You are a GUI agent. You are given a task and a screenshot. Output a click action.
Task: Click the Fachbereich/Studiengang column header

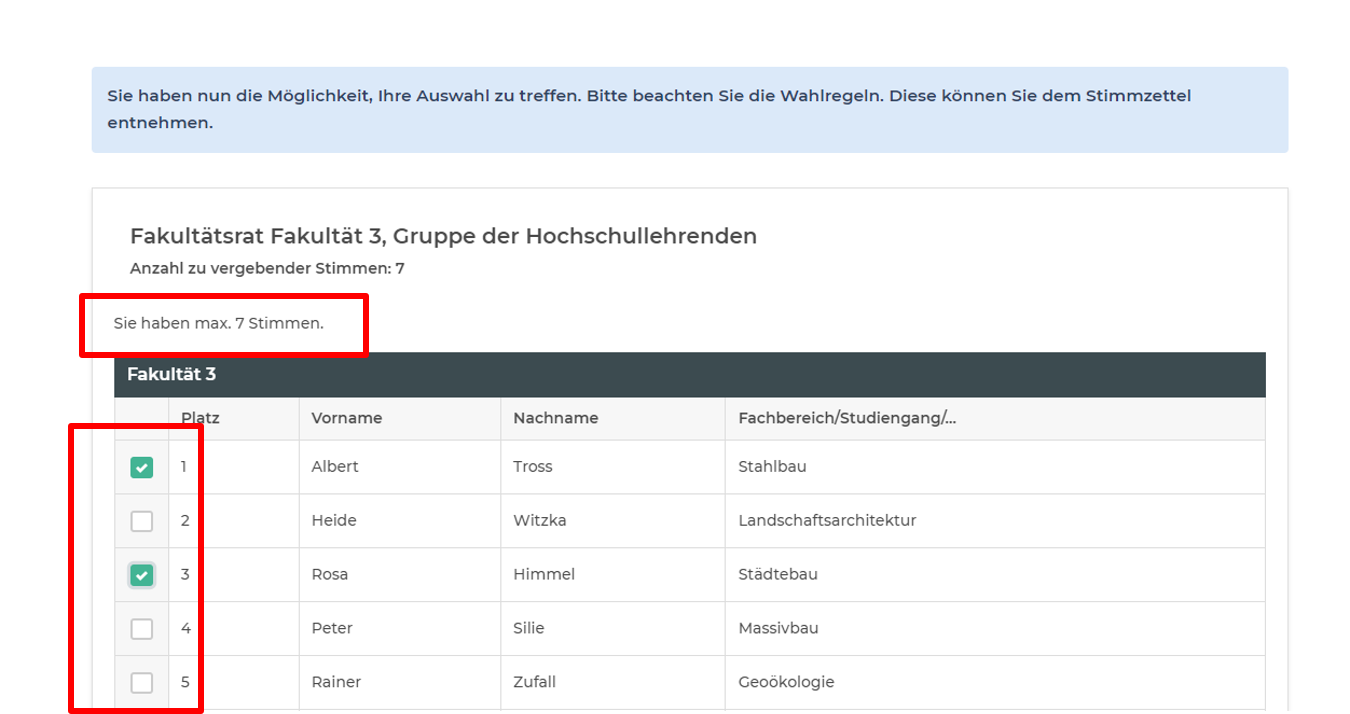click(x=846, y=418)
